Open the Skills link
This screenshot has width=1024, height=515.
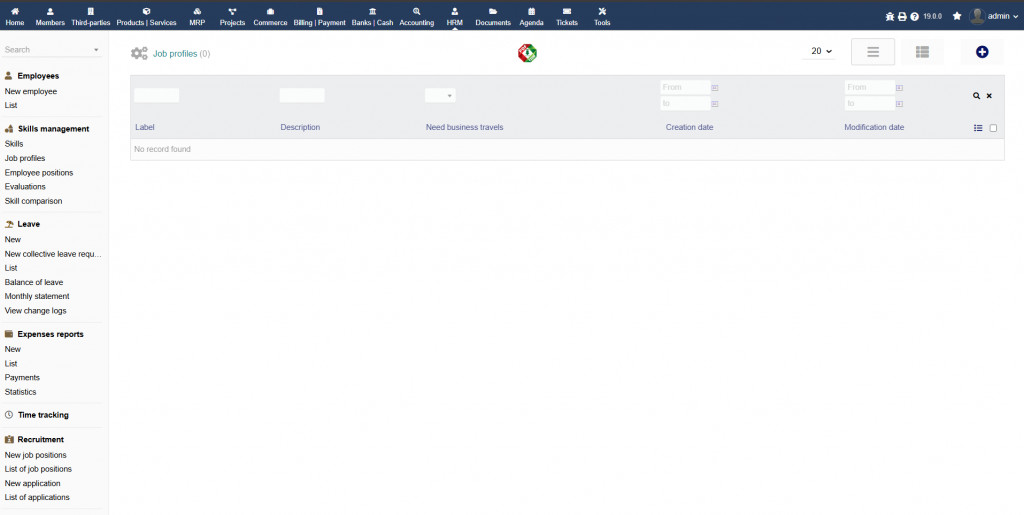pos(14,144)
